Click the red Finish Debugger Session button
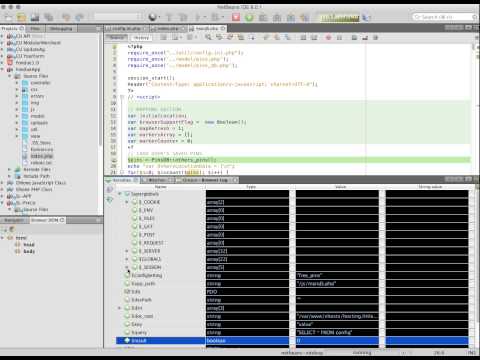The height and width of the screenshot is (360, 480). click(x=236, y=17)
